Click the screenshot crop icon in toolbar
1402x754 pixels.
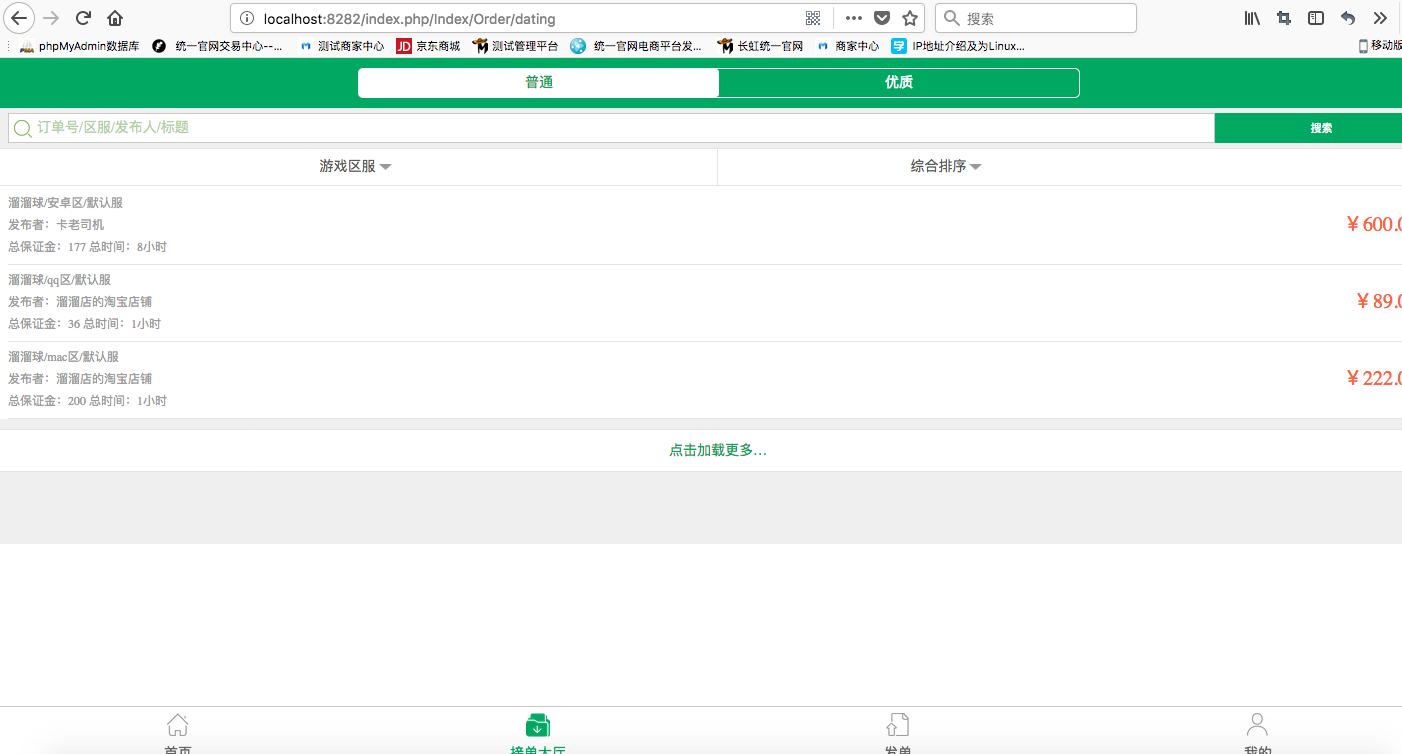click(x=1284, y=18)
